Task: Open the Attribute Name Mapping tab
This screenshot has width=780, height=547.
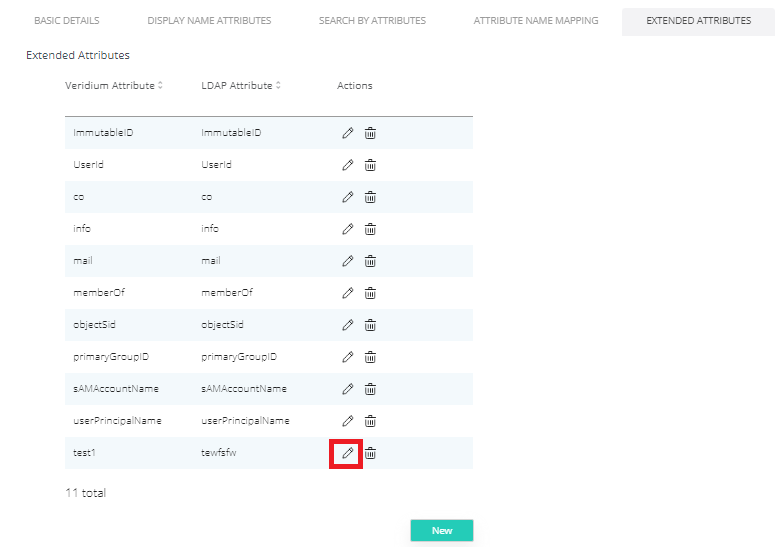Action: click(536, 21)
